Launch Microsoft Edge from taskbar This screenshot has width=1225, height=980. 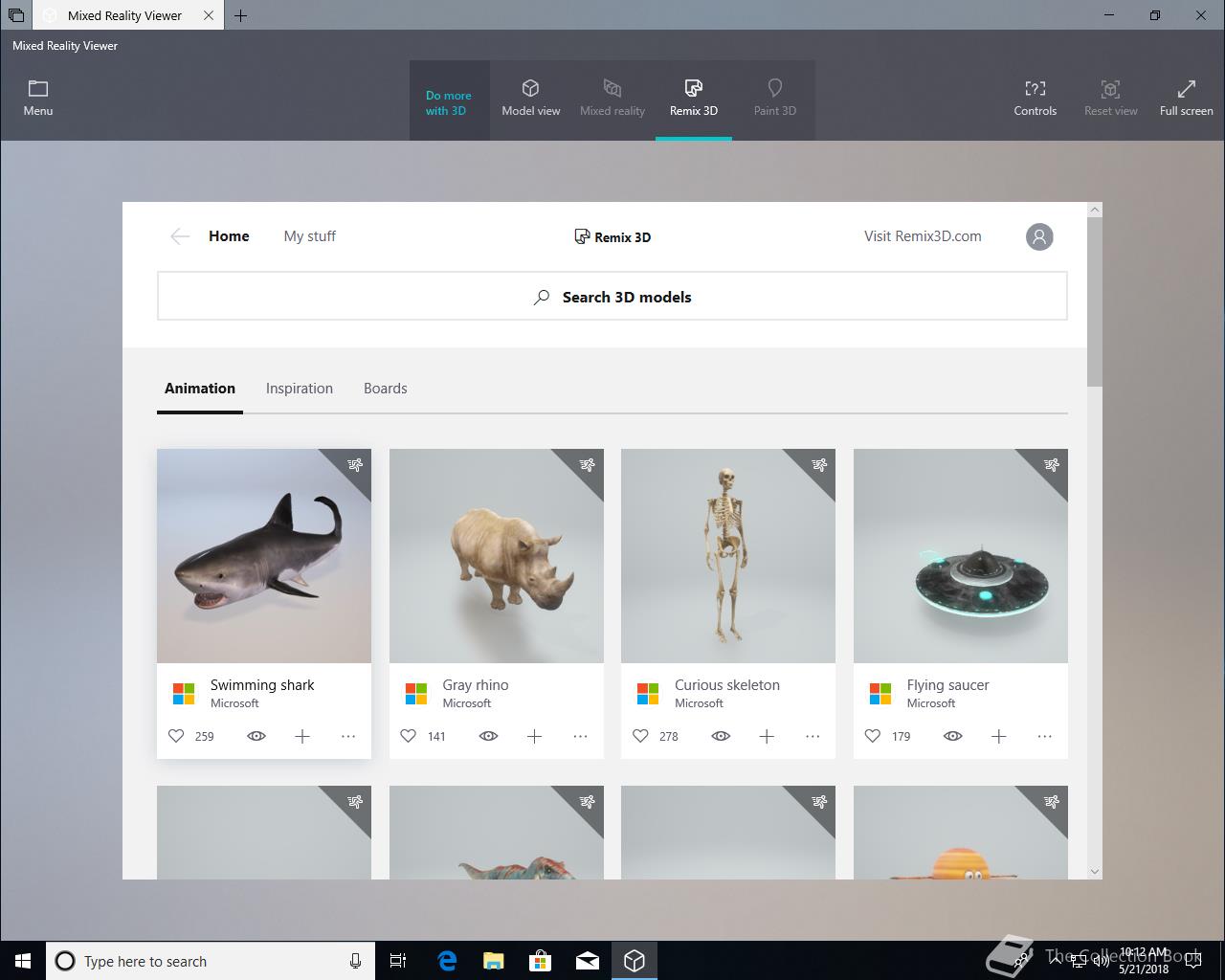point(447,961)
